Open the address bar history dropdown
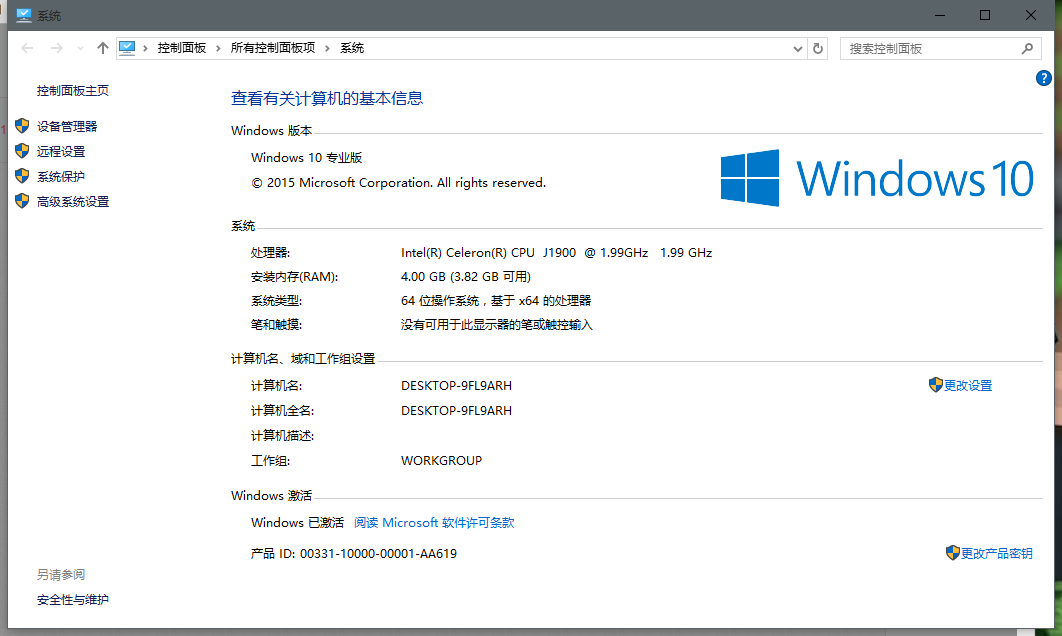 click(798, 49)
